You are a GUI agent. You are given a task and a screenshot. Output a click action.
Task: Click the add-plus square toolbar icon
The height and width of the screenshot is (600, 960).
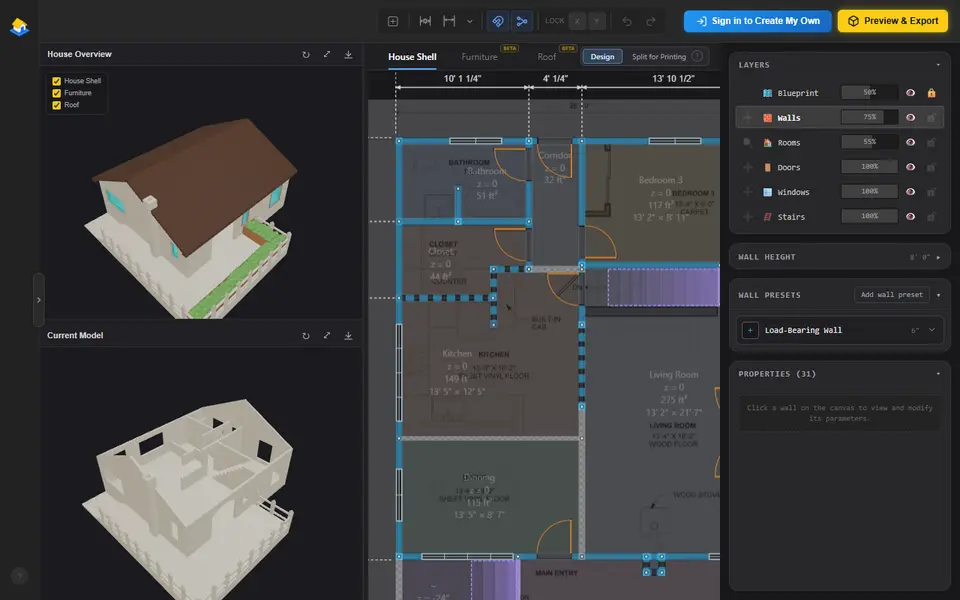tap(393, 21)
